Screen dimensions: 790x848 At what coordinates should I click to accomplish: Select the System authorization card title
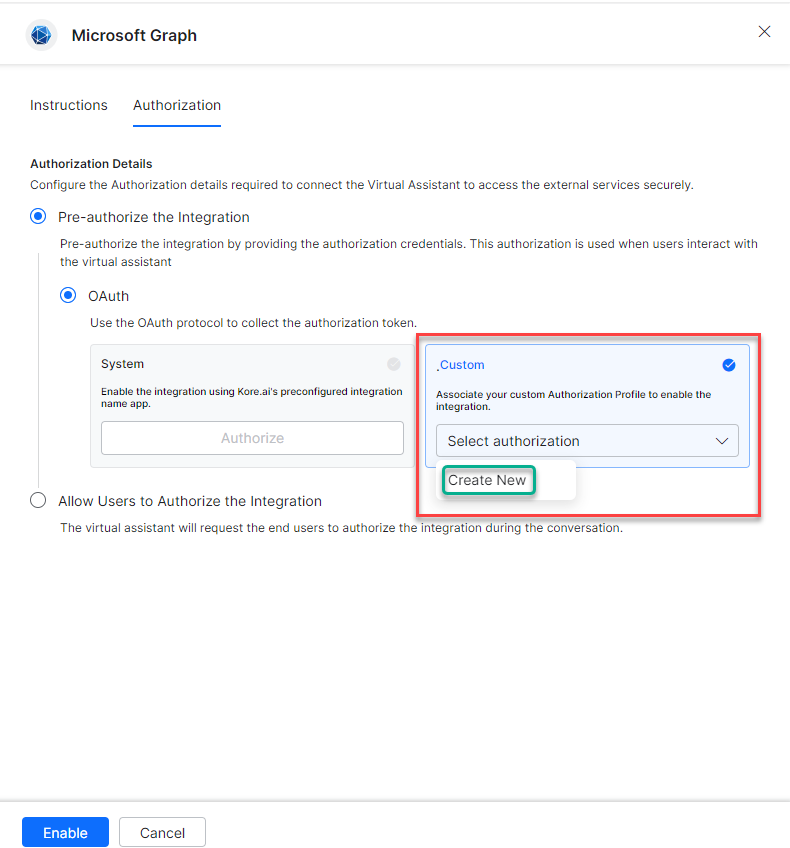122,364
